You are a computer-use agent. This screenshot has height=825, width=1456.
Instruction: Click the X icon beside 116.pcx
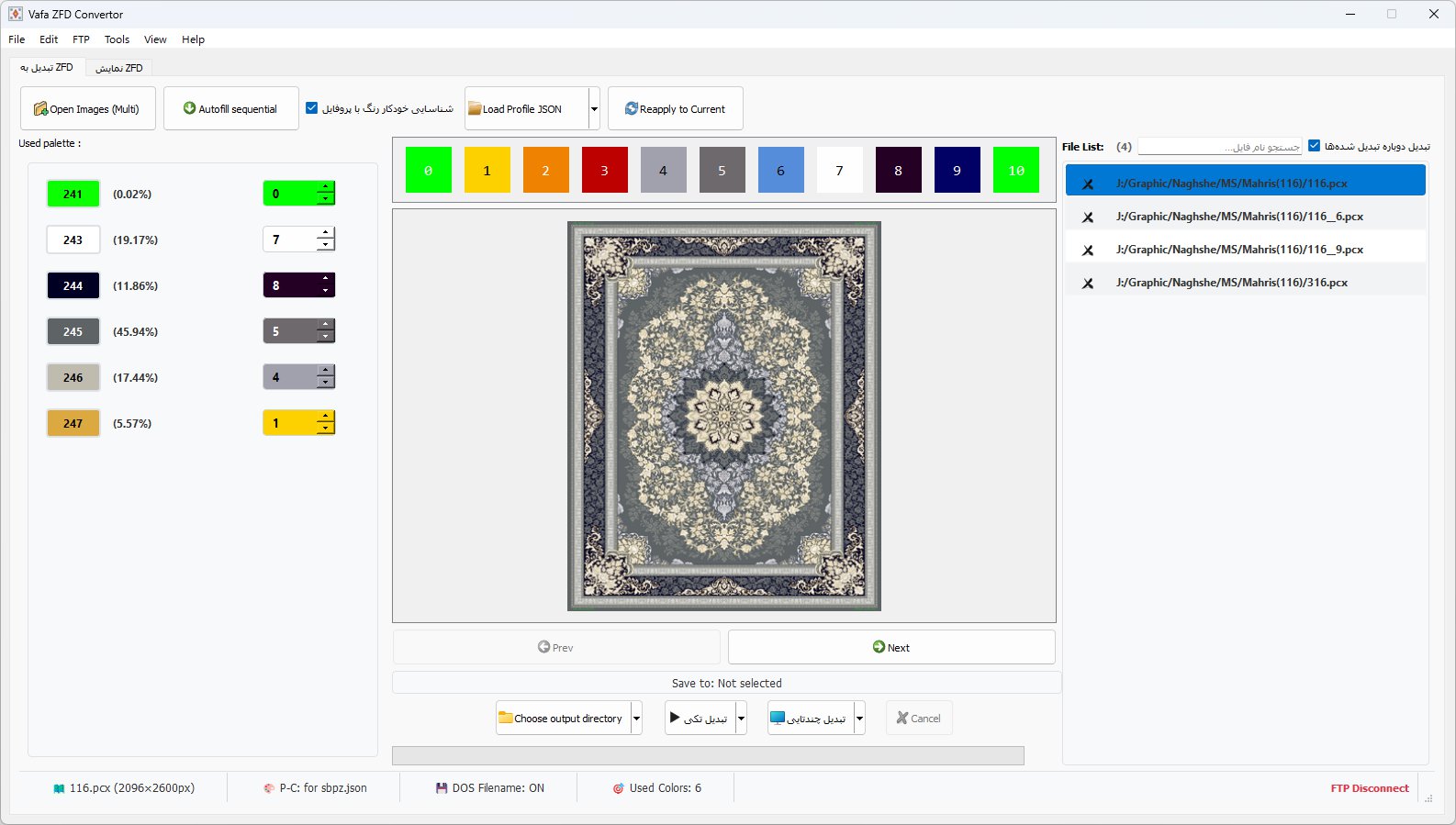click(1088, 184)
